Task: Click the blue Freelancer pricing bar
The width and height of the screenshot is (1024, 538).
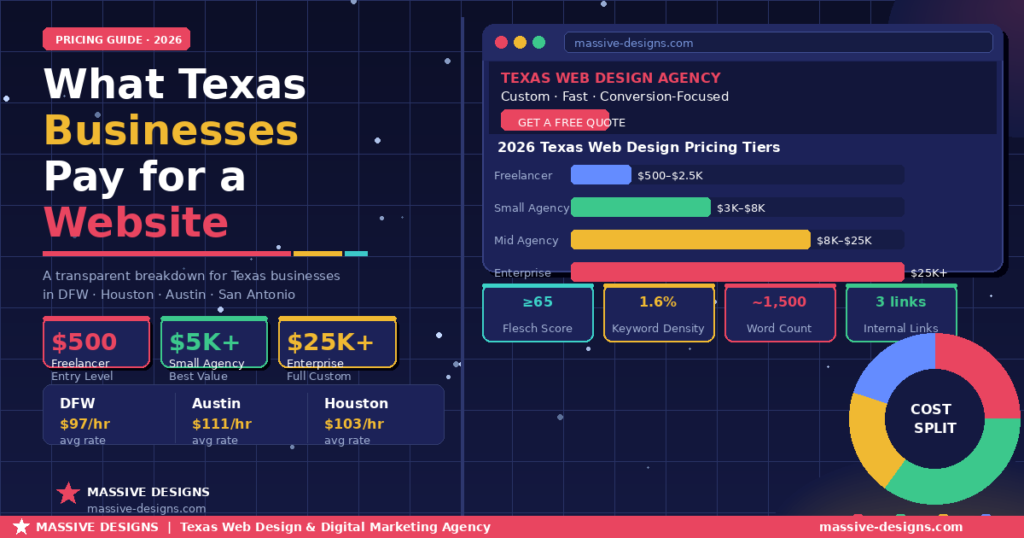Action: [x=601, y=175]
